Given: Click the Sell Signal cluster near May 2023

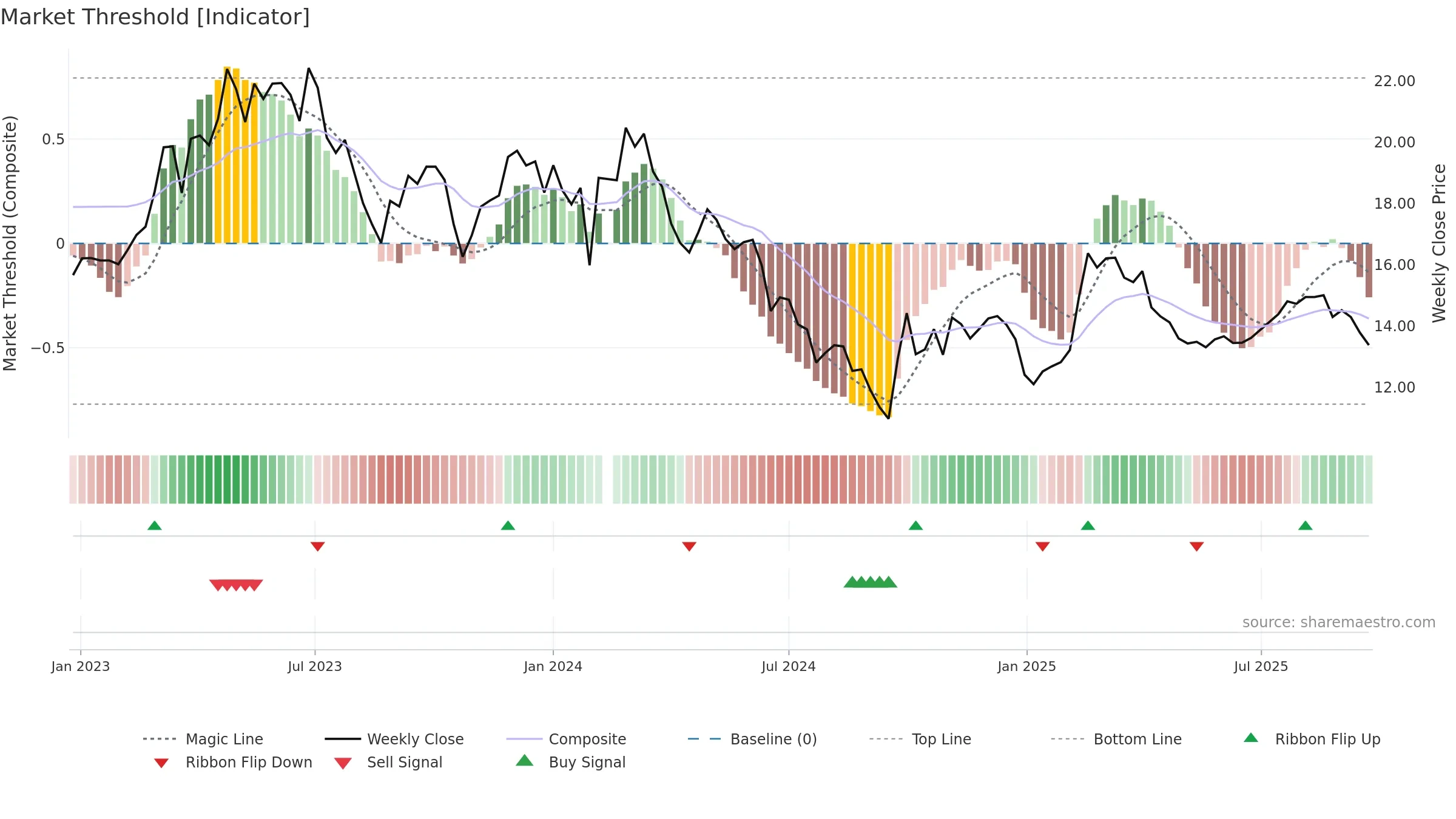Looking at the screenshot, I should click(236, 585).
